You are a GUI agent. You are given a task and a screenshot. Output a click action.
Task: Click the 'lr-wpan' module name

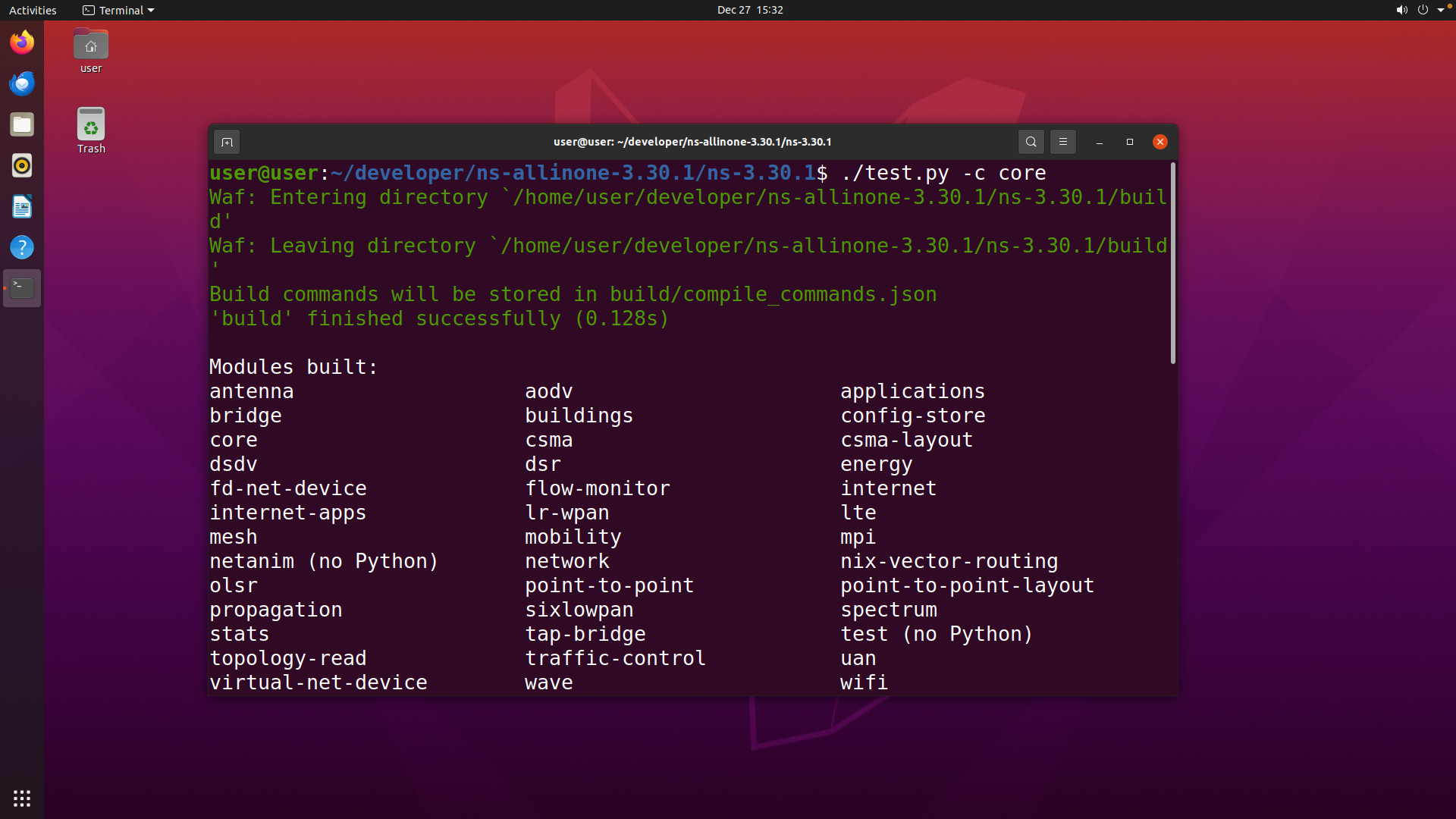point(567,513)
